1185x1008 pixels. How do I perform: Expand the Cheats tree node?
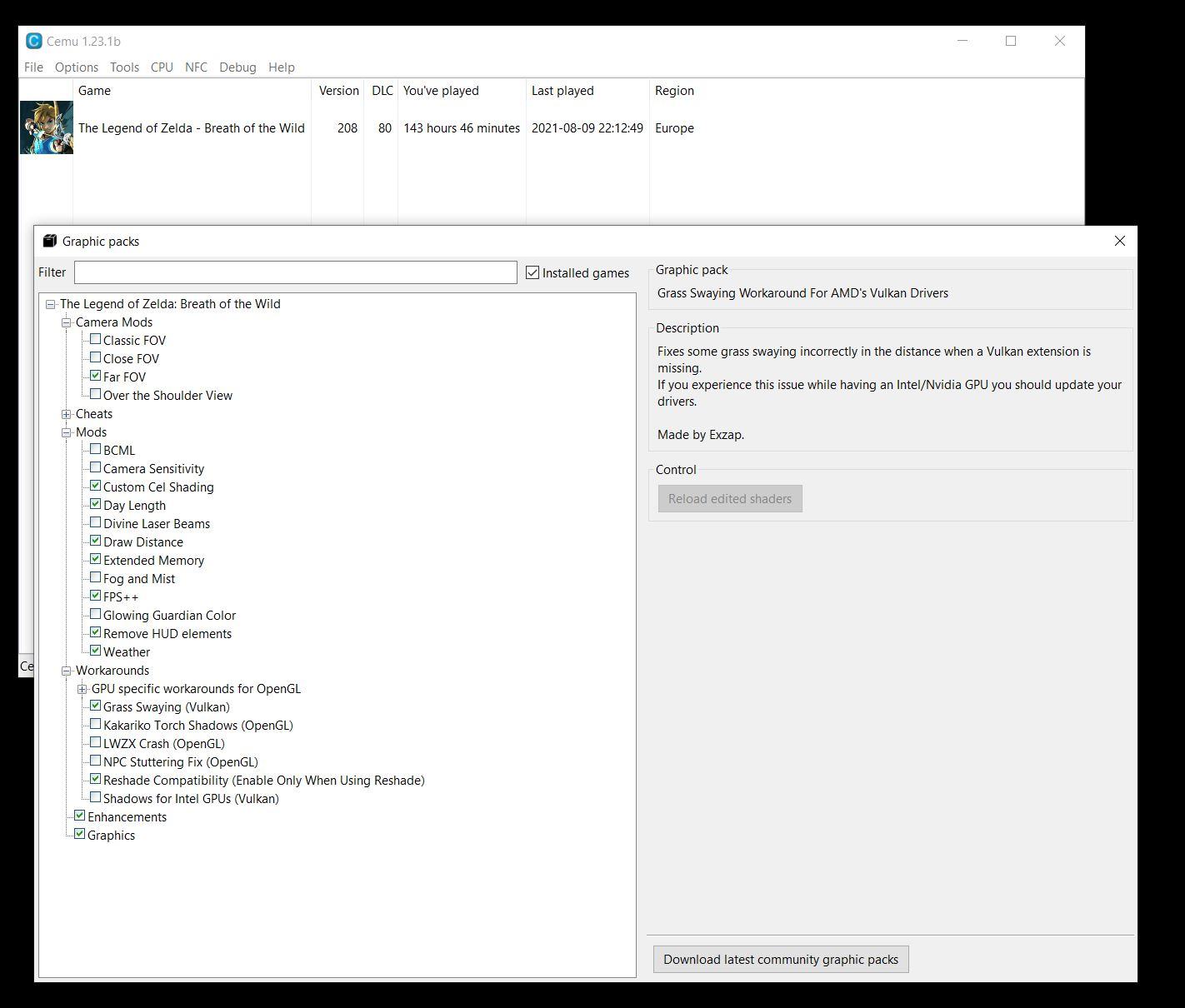(67, 414)
